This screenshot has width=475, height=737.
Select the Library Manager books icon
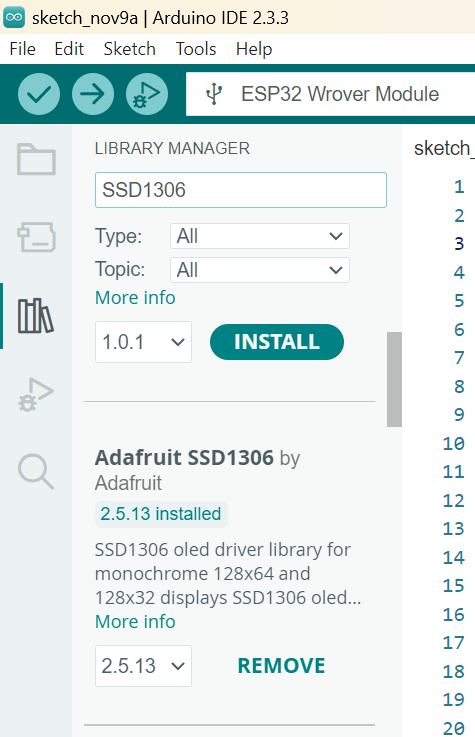(36, 315)
